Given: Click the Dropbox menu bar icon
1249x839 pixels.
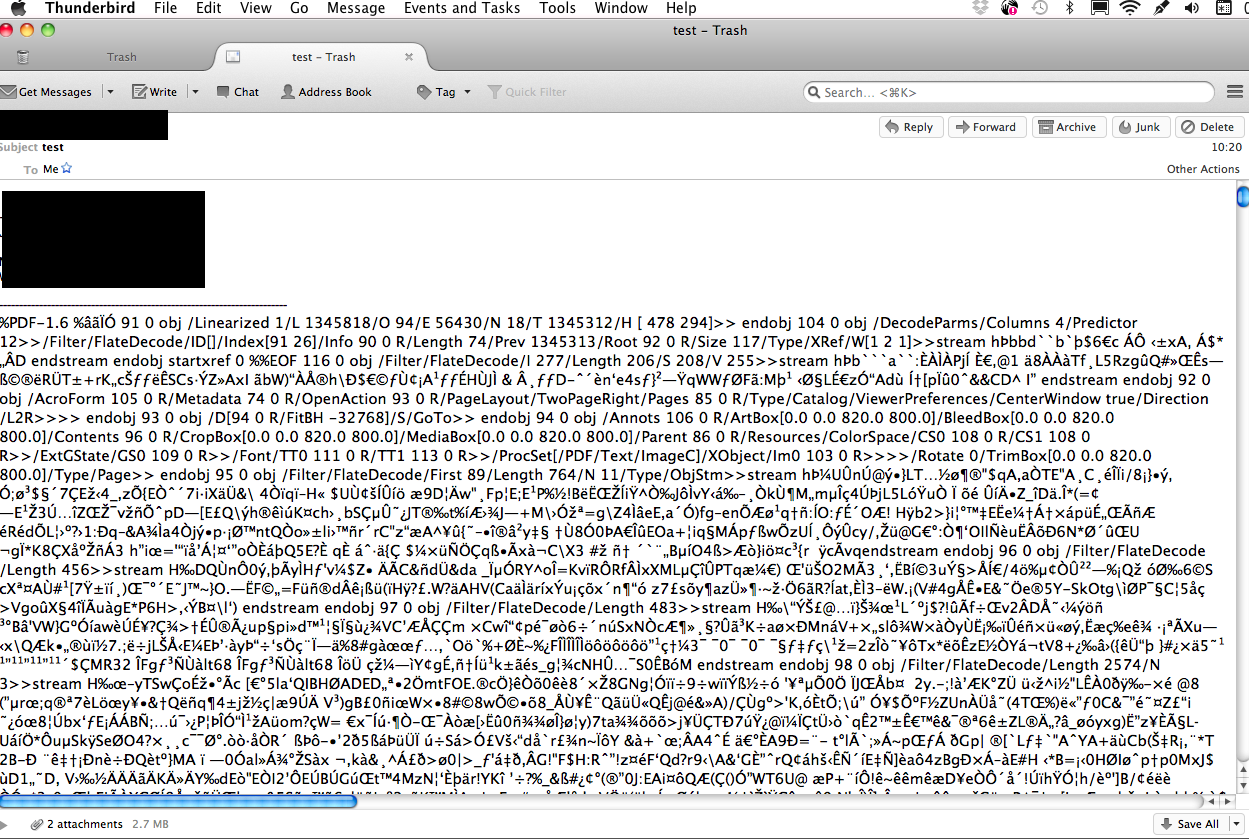Looking at the screenshot, I should [x=980, y=8].
